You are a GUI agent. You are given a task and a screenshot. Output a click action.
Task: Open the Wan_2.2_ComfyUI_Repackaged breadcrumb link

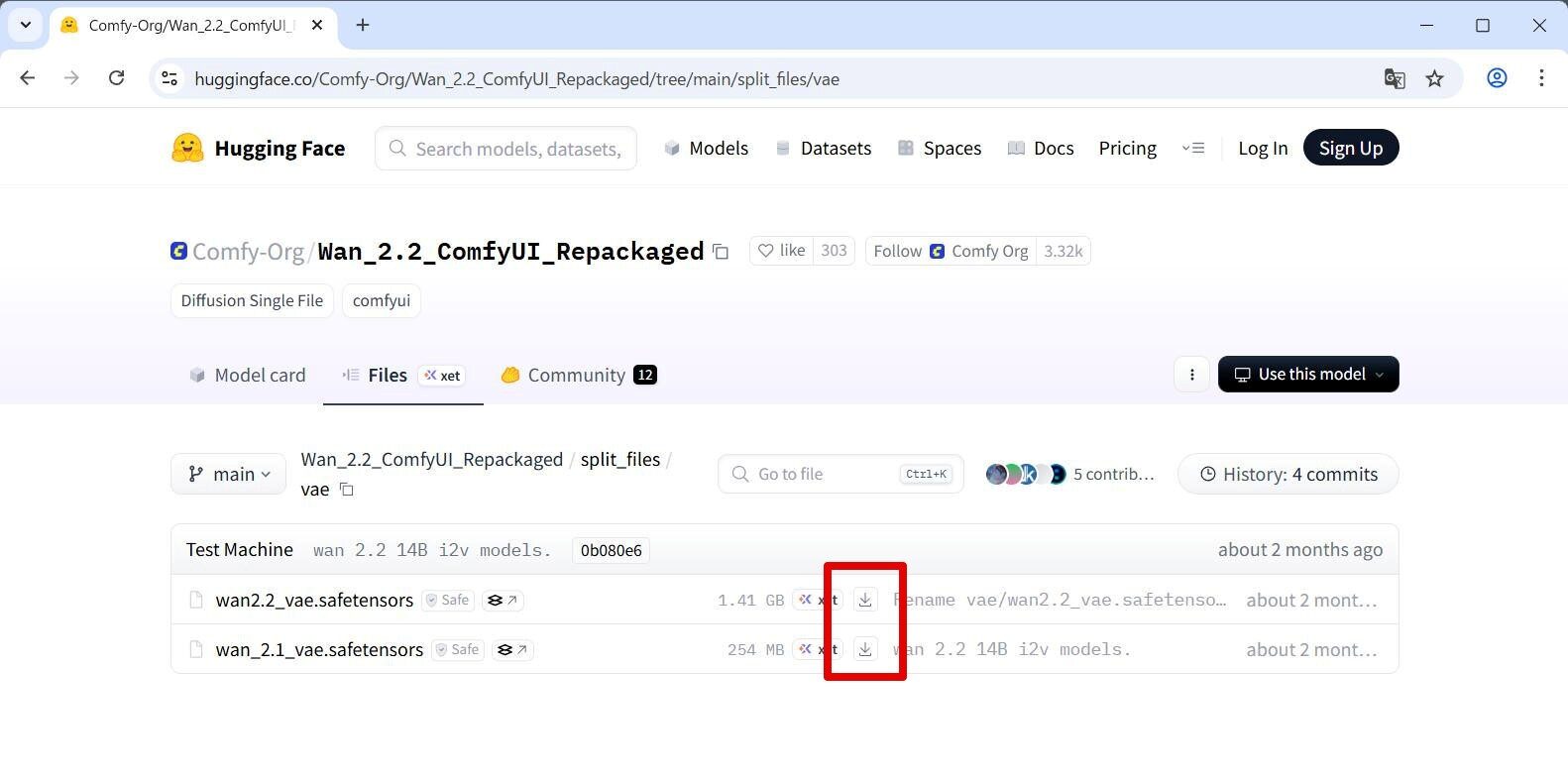pos(432,459)
